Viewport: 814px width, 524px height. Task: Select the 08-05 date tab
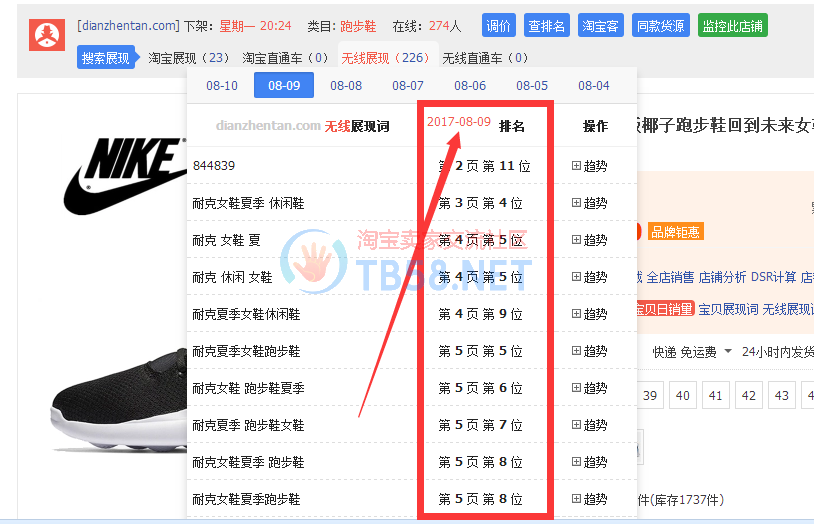(x=532, y=85)
